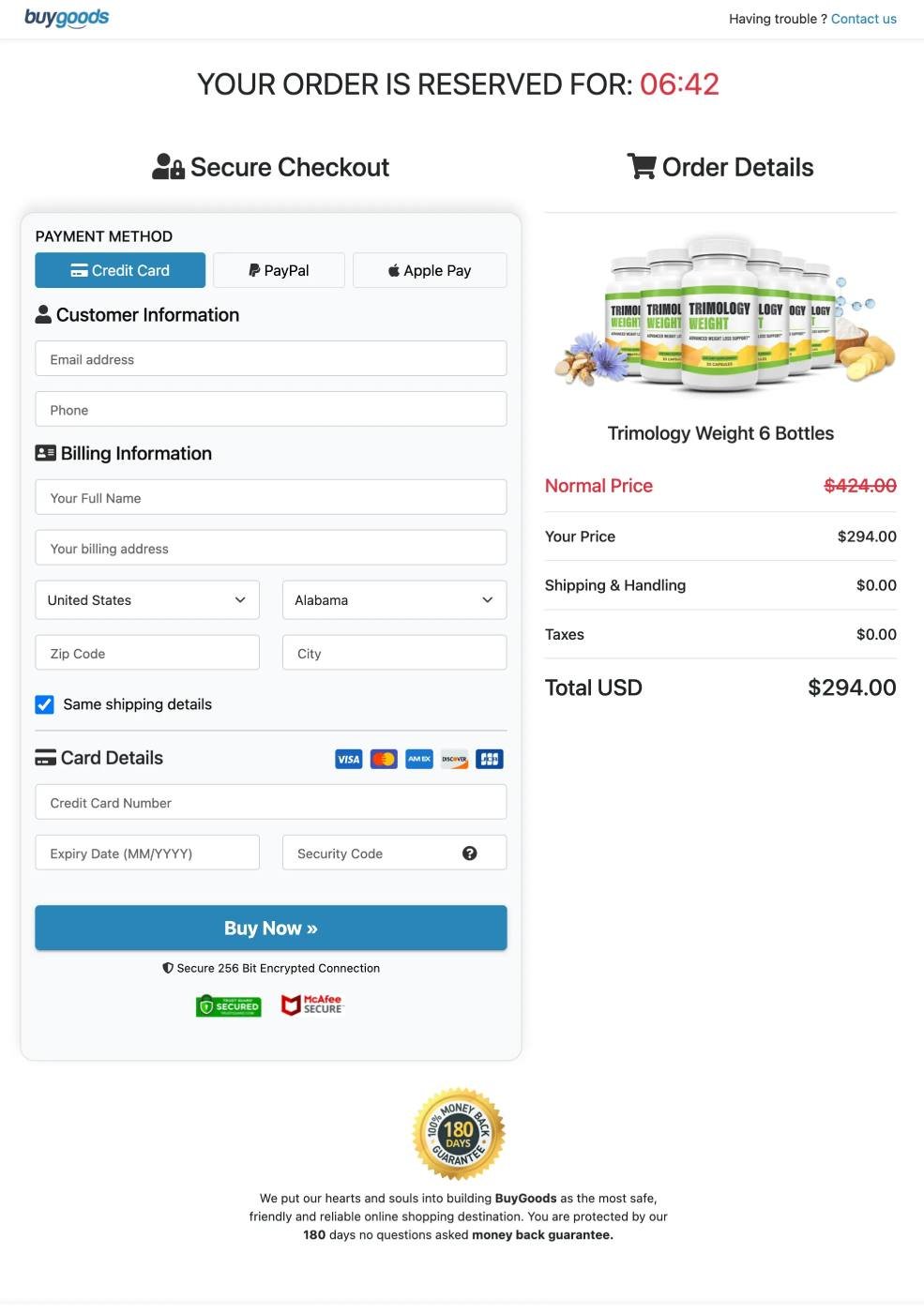The height and width of the screenshot is (1314, 924).
Task: Click the JCB card icon
Action: 489,758
